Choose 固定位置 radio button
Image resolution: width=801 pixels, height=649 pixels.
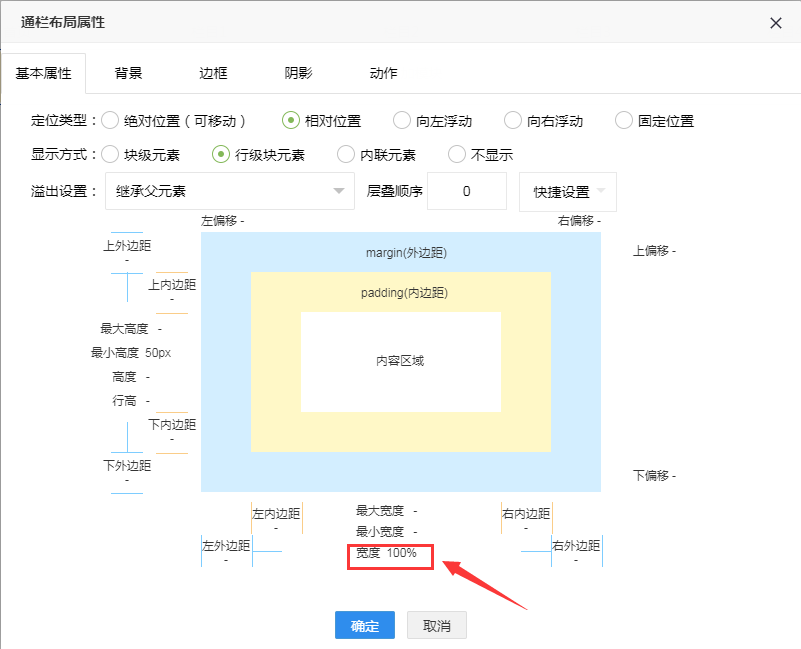(624, 121)
